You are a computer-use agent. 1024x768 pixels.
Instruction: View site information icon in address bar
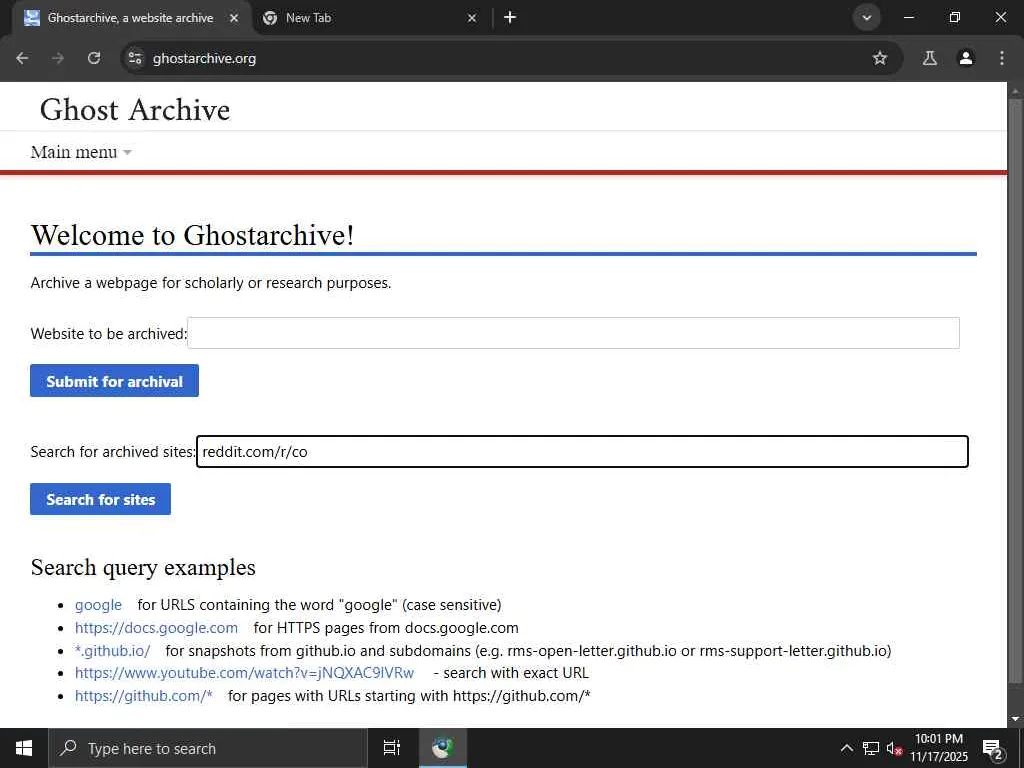(x=135, y=58)
